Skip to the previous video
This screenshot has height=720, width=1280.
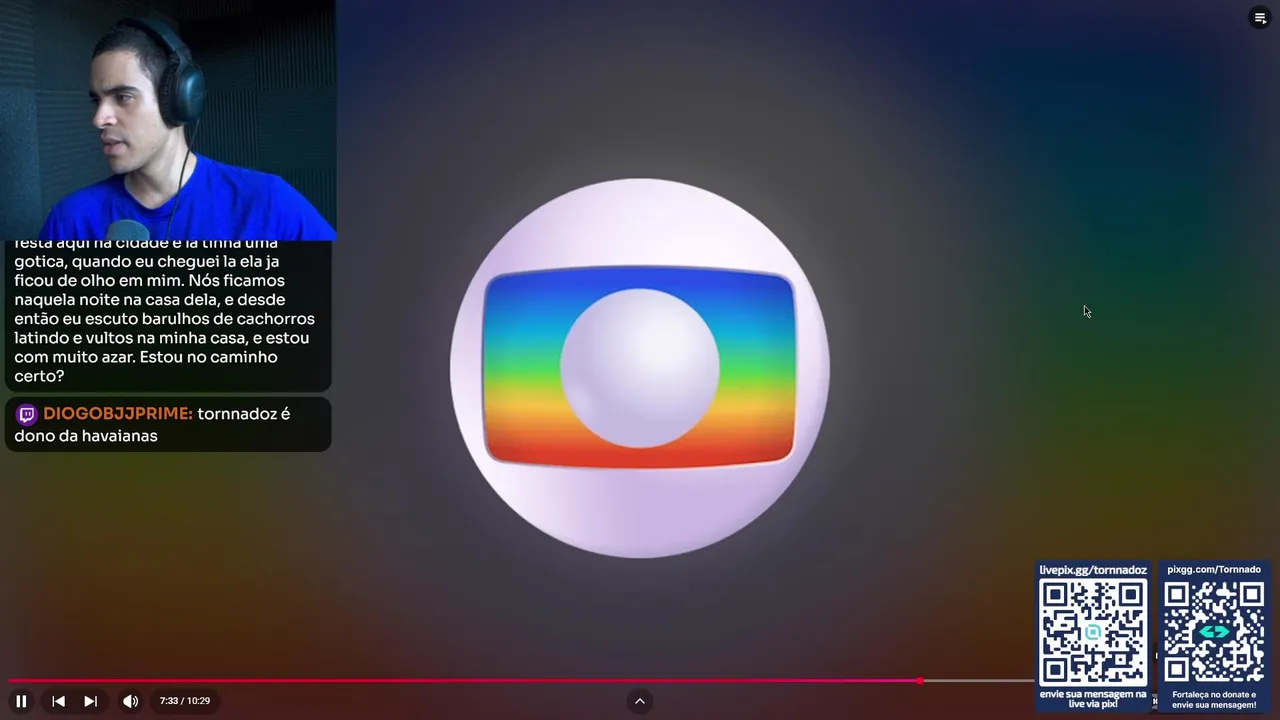(x=58, y=701)
